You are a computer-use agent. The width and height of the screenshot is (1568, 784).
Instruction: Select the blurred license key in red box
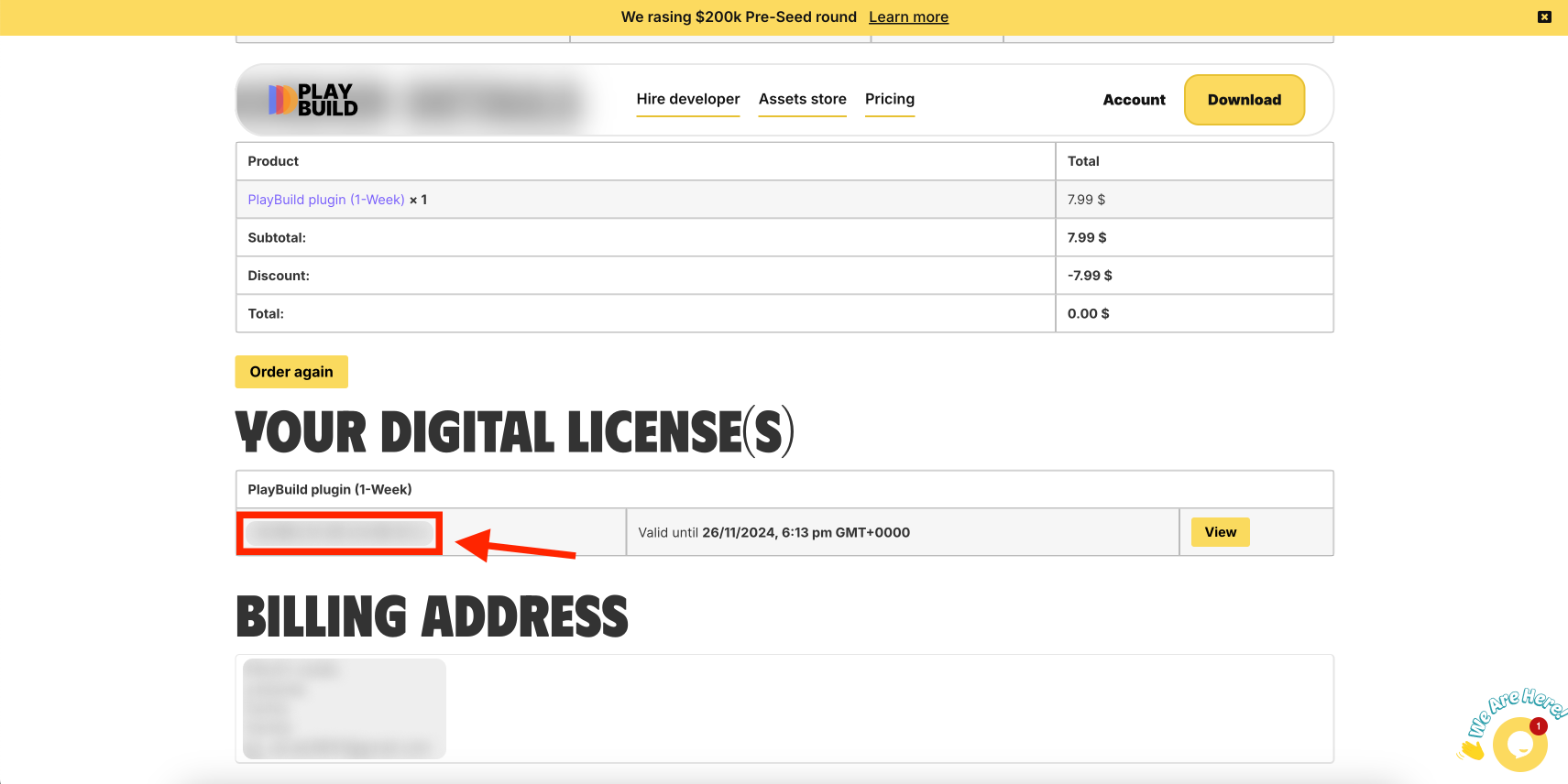[340, 533]
